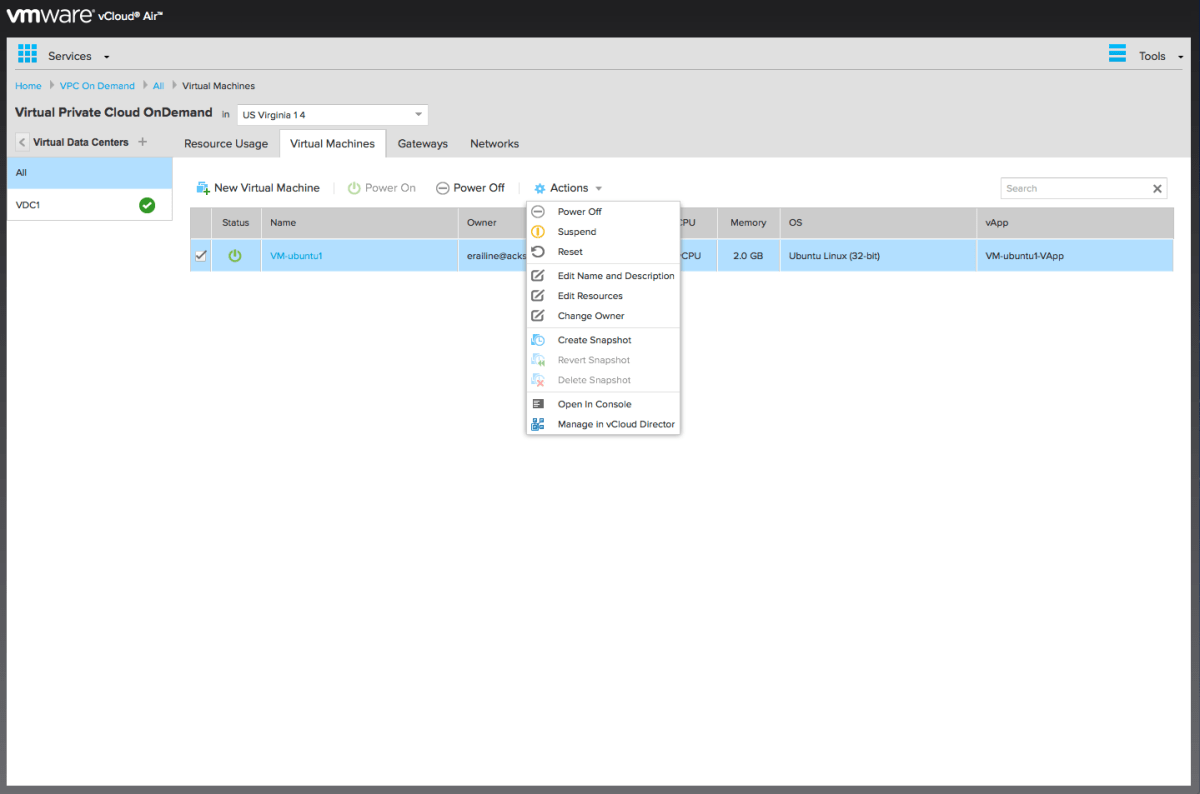This screenshot has height=794, width=1200.
Task: Add a virtual data center with plus icon
Action: point(142,142)
